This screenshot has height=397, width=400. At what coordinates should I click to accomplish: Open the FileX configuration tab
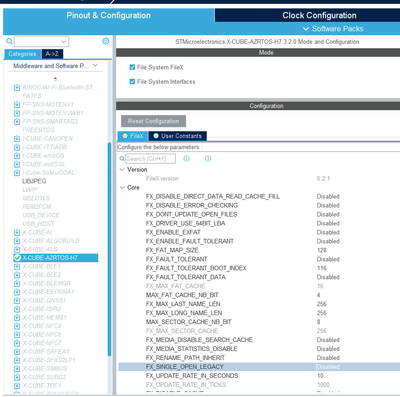tap(133, 136)
